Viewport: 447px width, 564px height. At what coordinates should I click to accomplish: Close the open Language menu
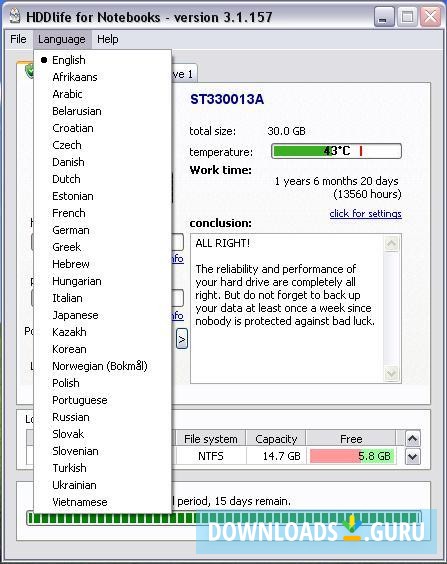point(62,39)
